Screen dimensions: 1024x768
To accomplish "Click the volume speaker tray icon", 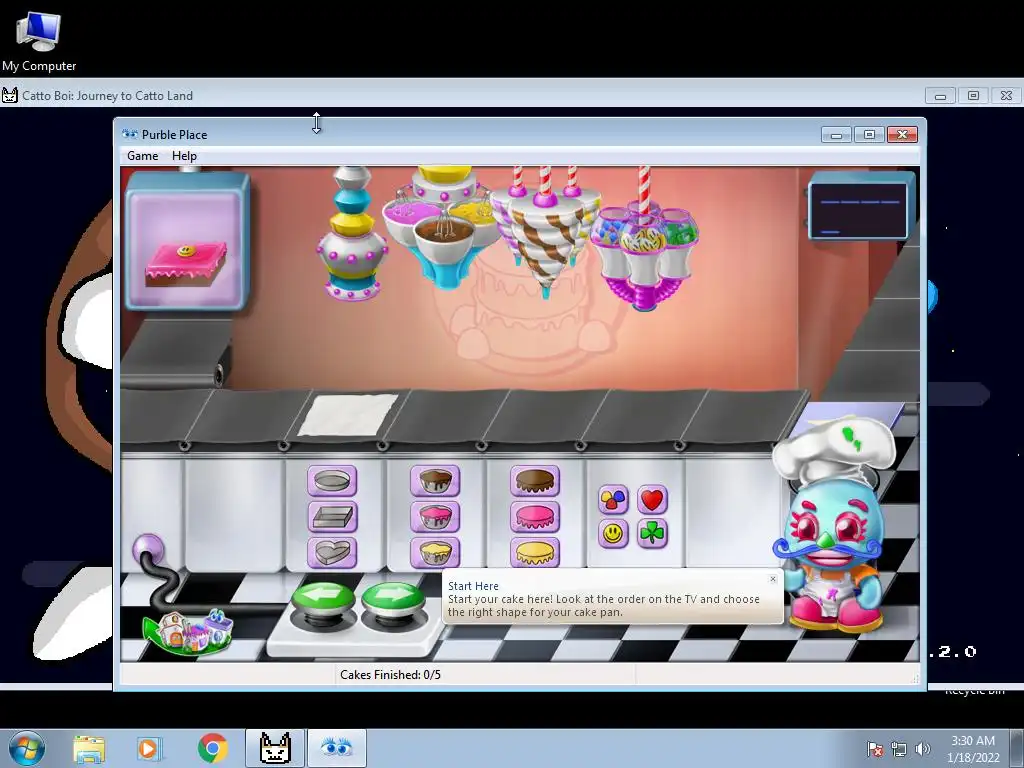I will [922, 749].
